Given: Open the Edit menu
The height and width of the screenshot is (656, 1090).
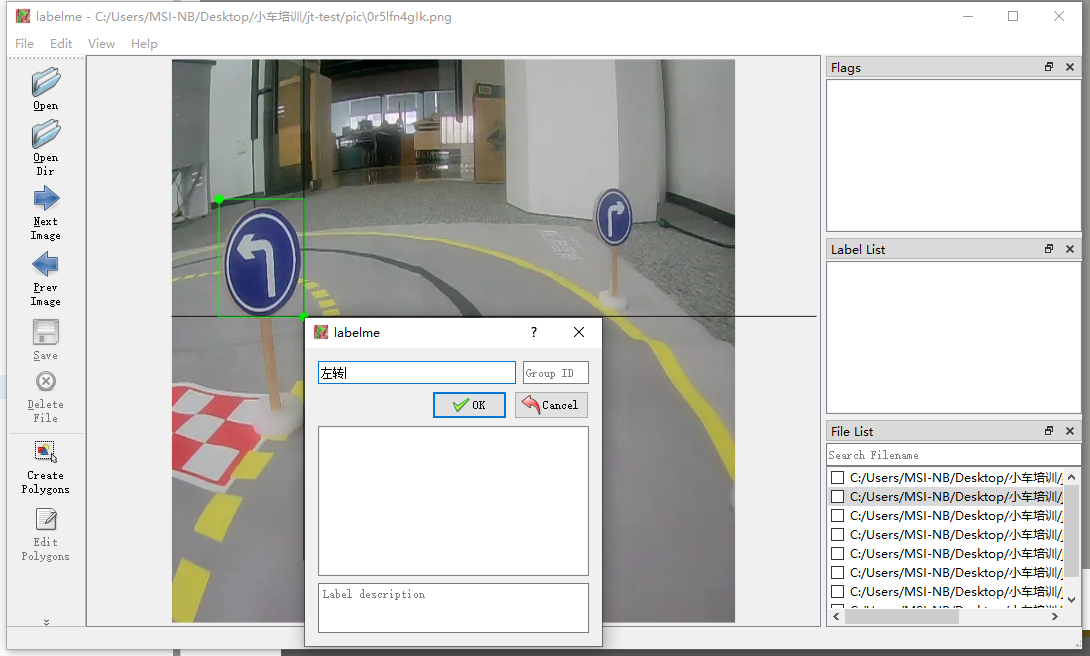Looking at the screenshot, I should coord(61,44).
